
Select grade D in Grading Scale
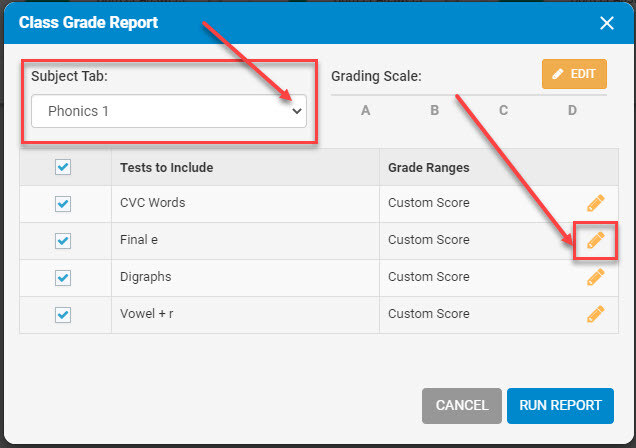[x=572, y=110]
